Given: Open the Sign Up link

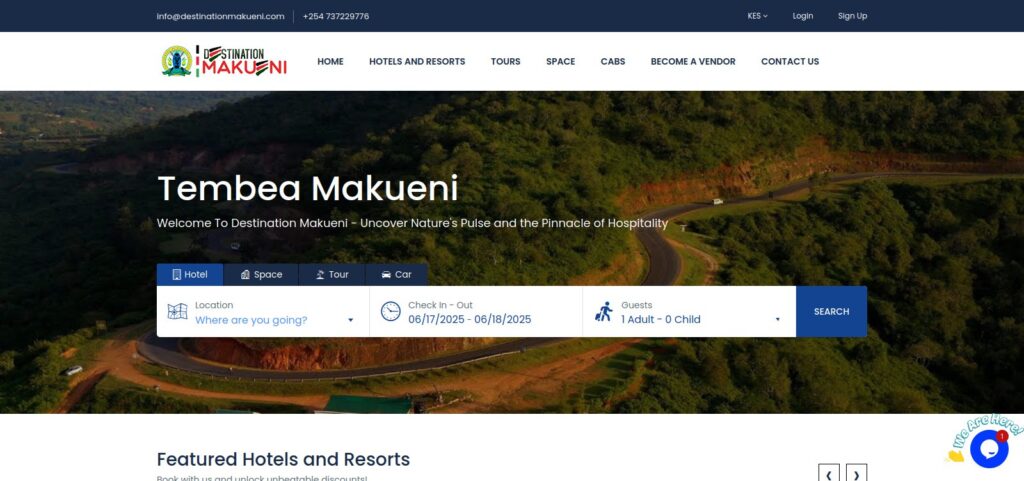Looking at the screenshot, I should point(852,16).
